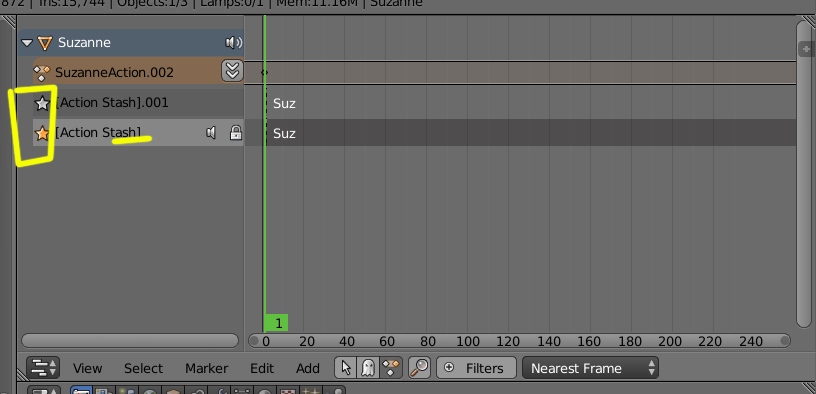Click orange star on [Action Stash] track

pyautogui.click(x=42, y=133)
